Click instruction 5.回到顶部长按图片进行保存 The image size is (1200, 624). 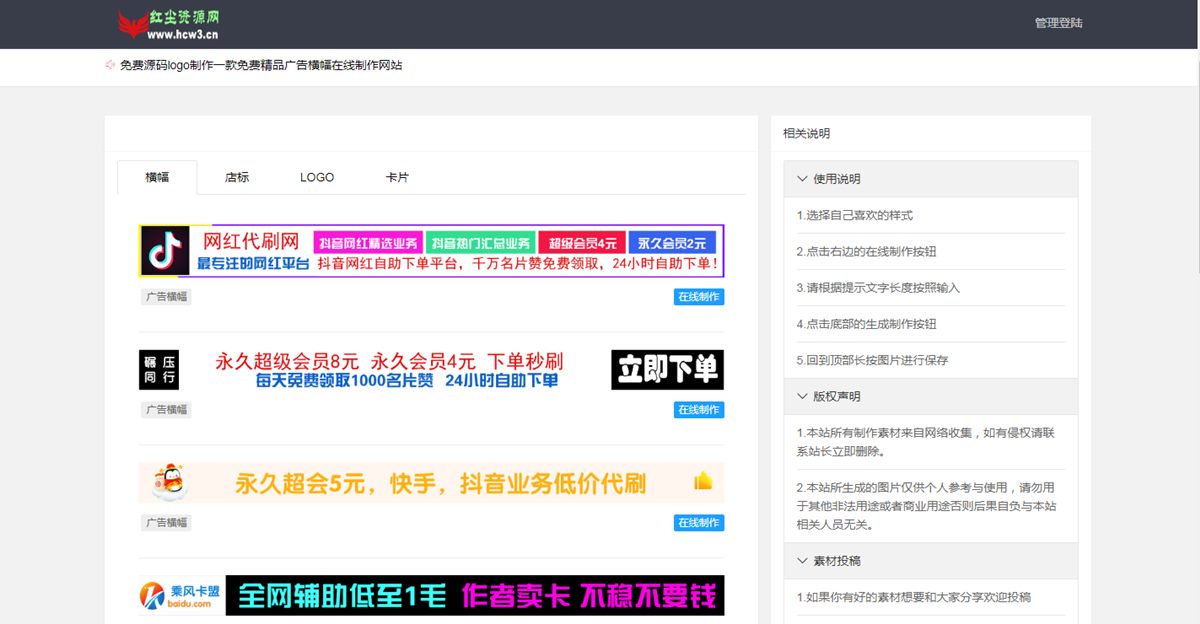point(872,360)
